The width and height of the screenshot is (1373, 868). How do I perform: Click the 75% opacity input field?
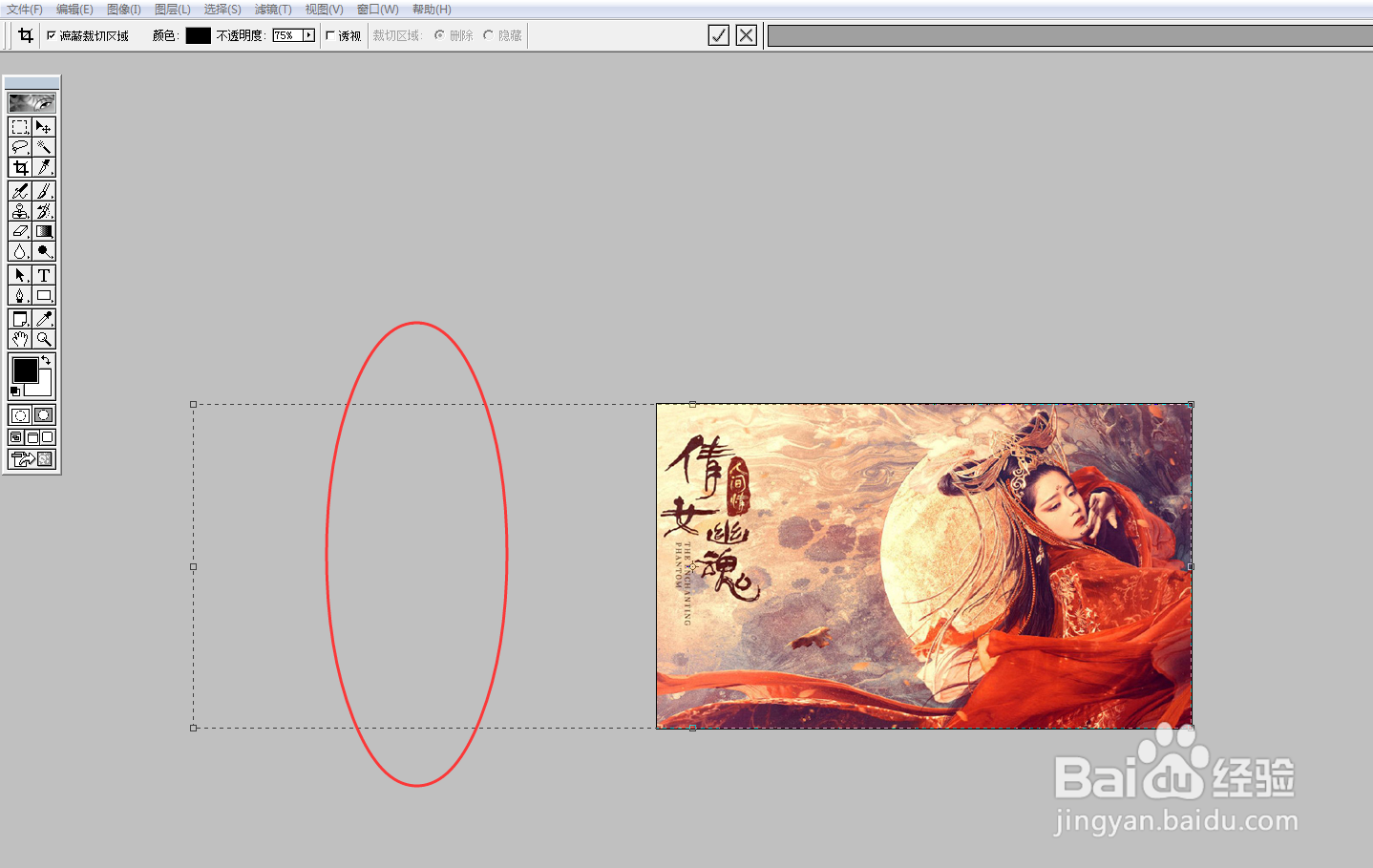click(287, 35)
